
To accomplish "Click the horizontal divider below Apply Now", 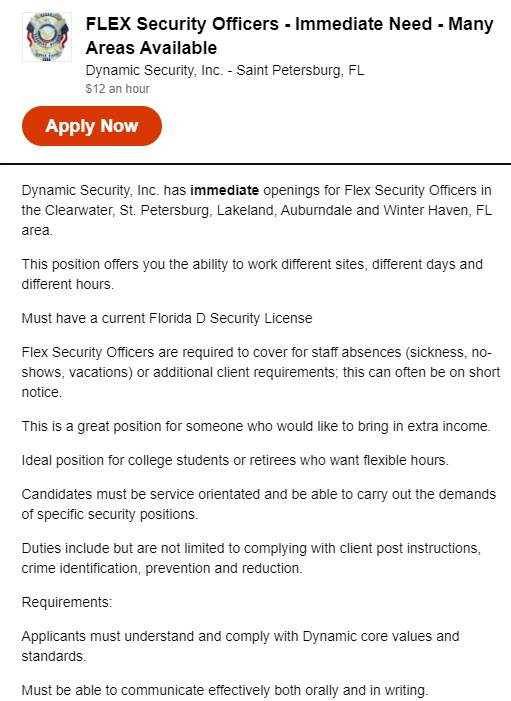I will point(255,164).
